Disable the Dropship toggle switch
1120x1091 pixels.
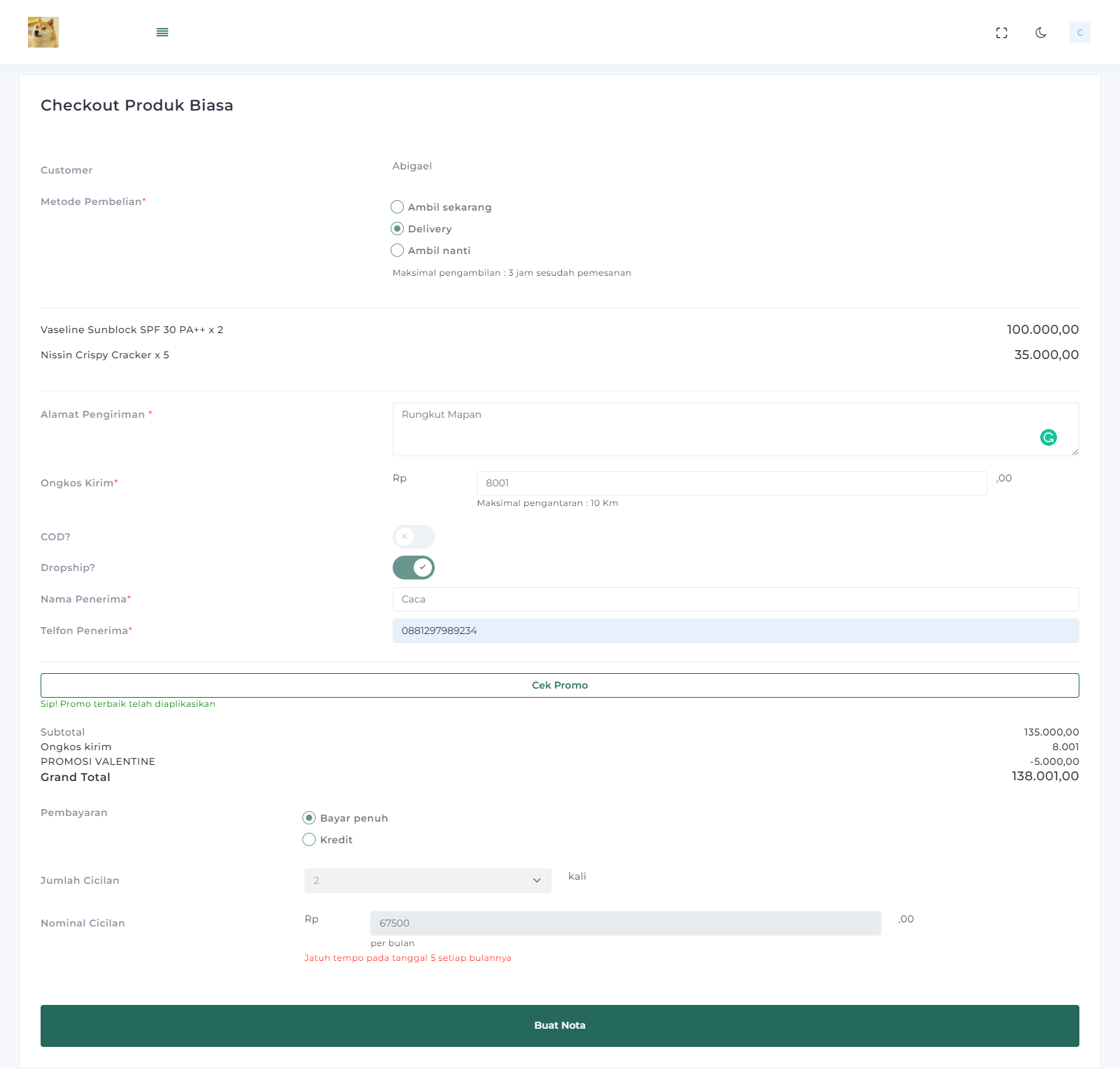point(413,568)
